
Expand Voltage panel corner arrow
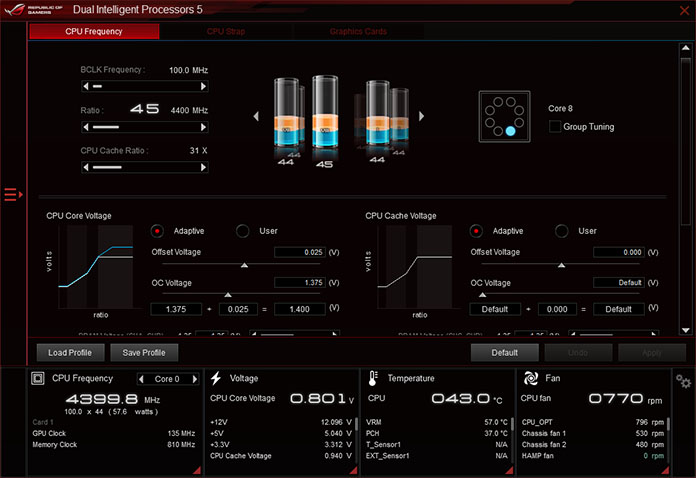[x=354, y=470]
